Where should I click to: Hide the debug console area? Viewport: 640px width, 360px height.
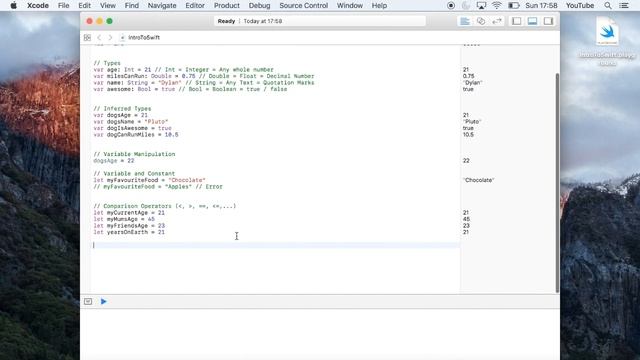point(88,302)
